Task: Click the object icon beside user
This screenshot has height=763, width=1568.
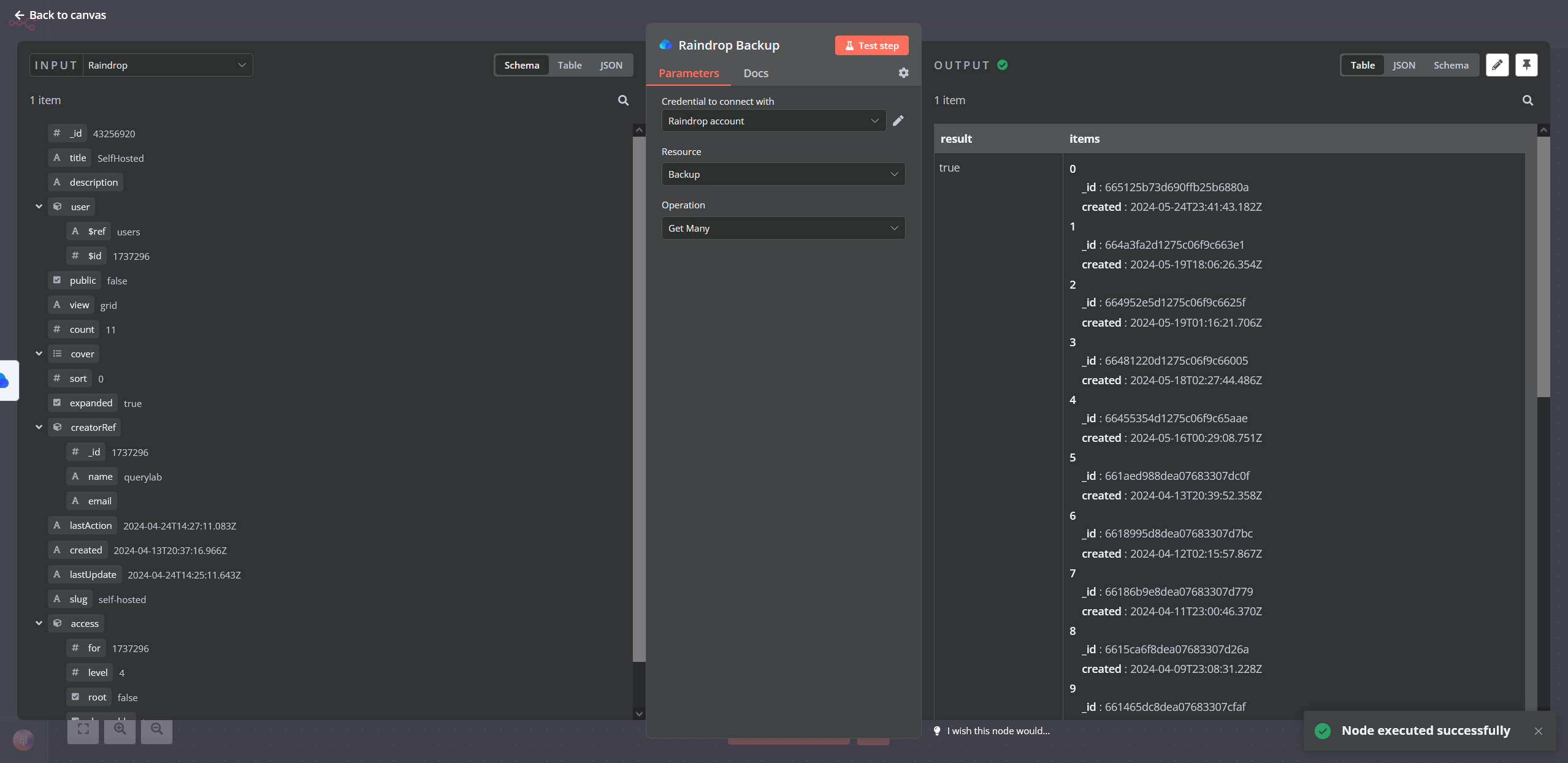Action: pos(58,207)
